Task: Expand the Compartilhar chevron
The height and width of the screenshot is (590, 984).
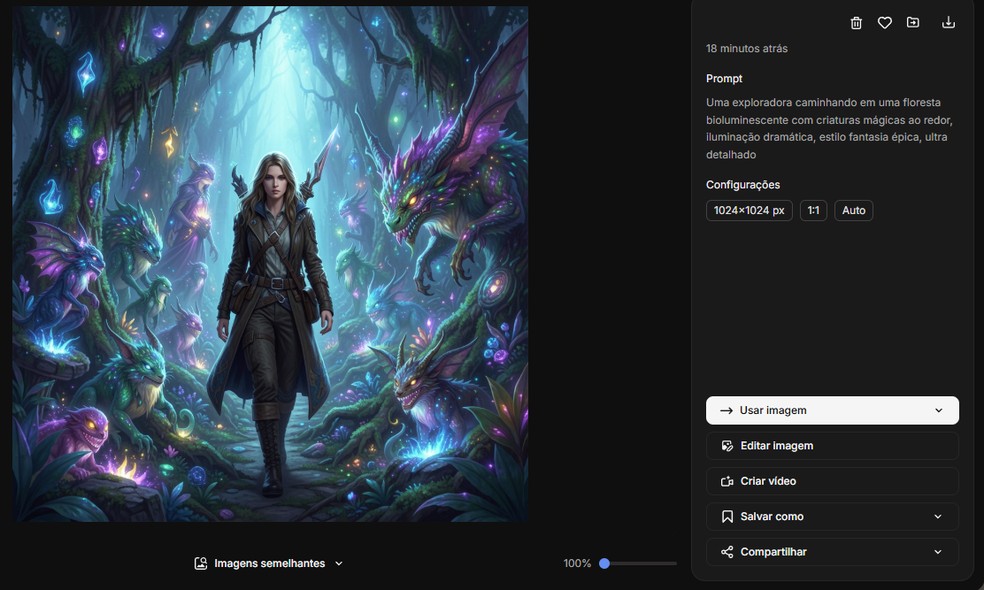Action: click(938, 552)
